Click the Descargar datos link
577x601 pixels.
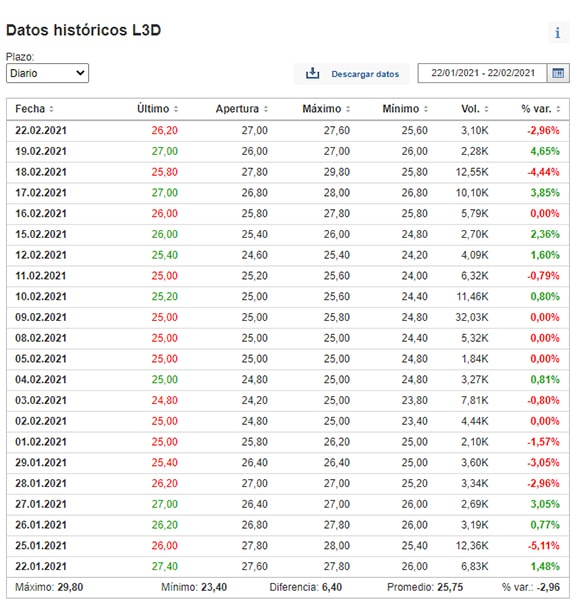click(365, 74)
